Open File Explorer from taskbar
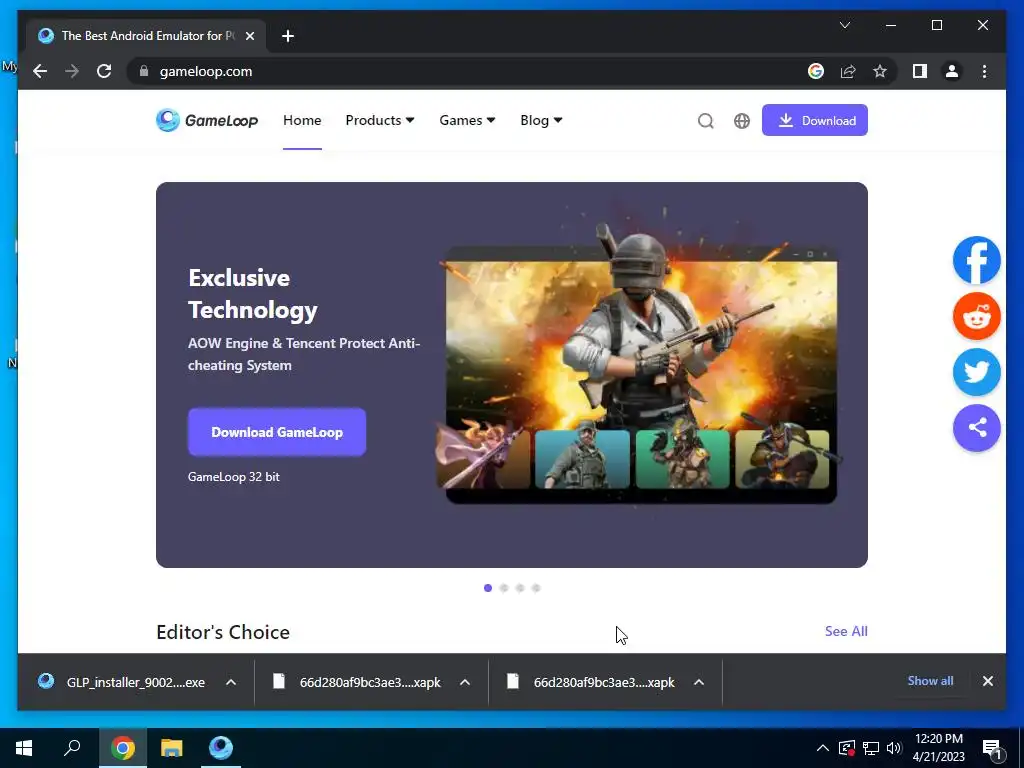Viewport: 1024px width, 768px height. pyautogui.click(x=171, y=748)
